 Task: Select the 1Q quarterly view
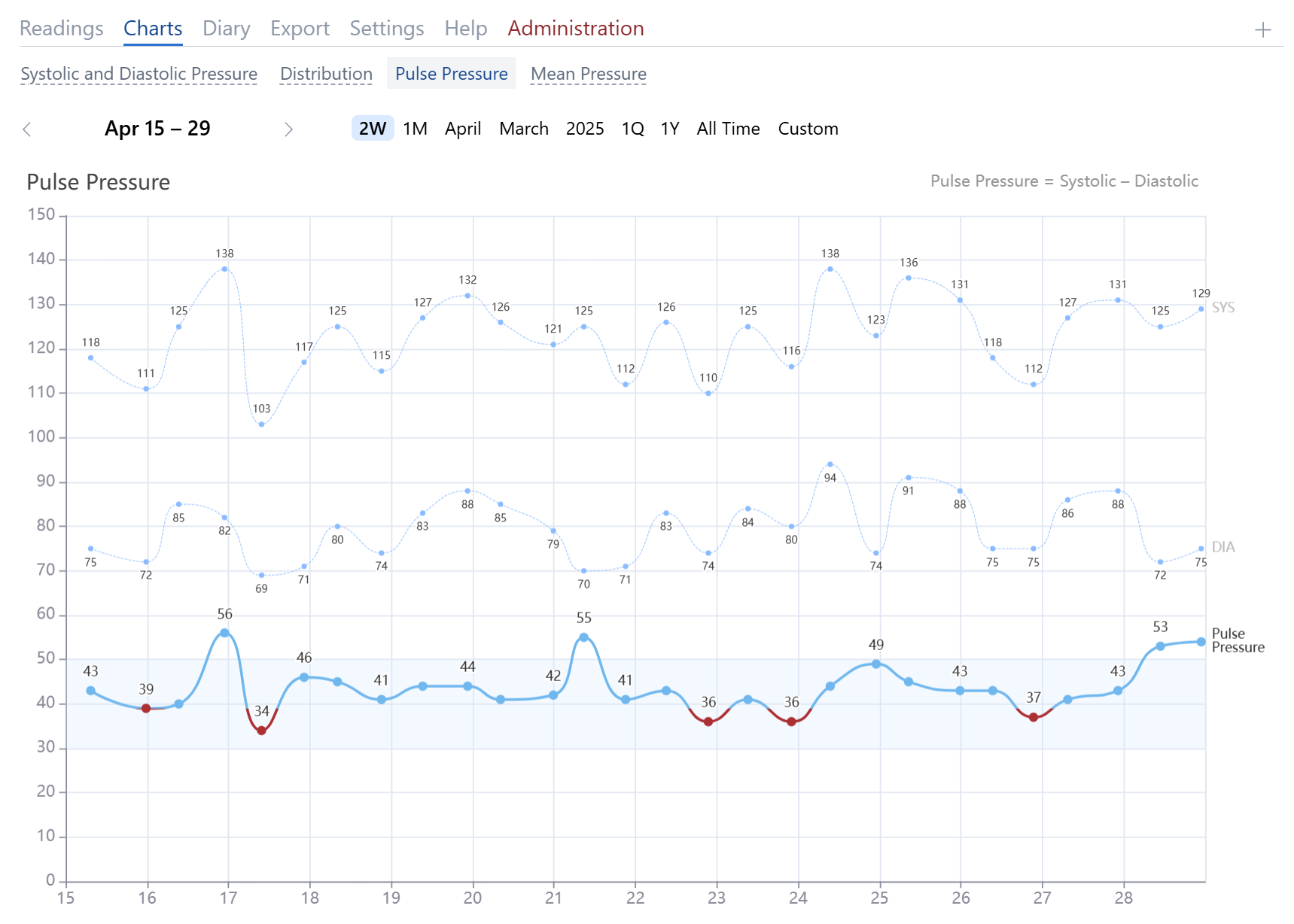632,129
